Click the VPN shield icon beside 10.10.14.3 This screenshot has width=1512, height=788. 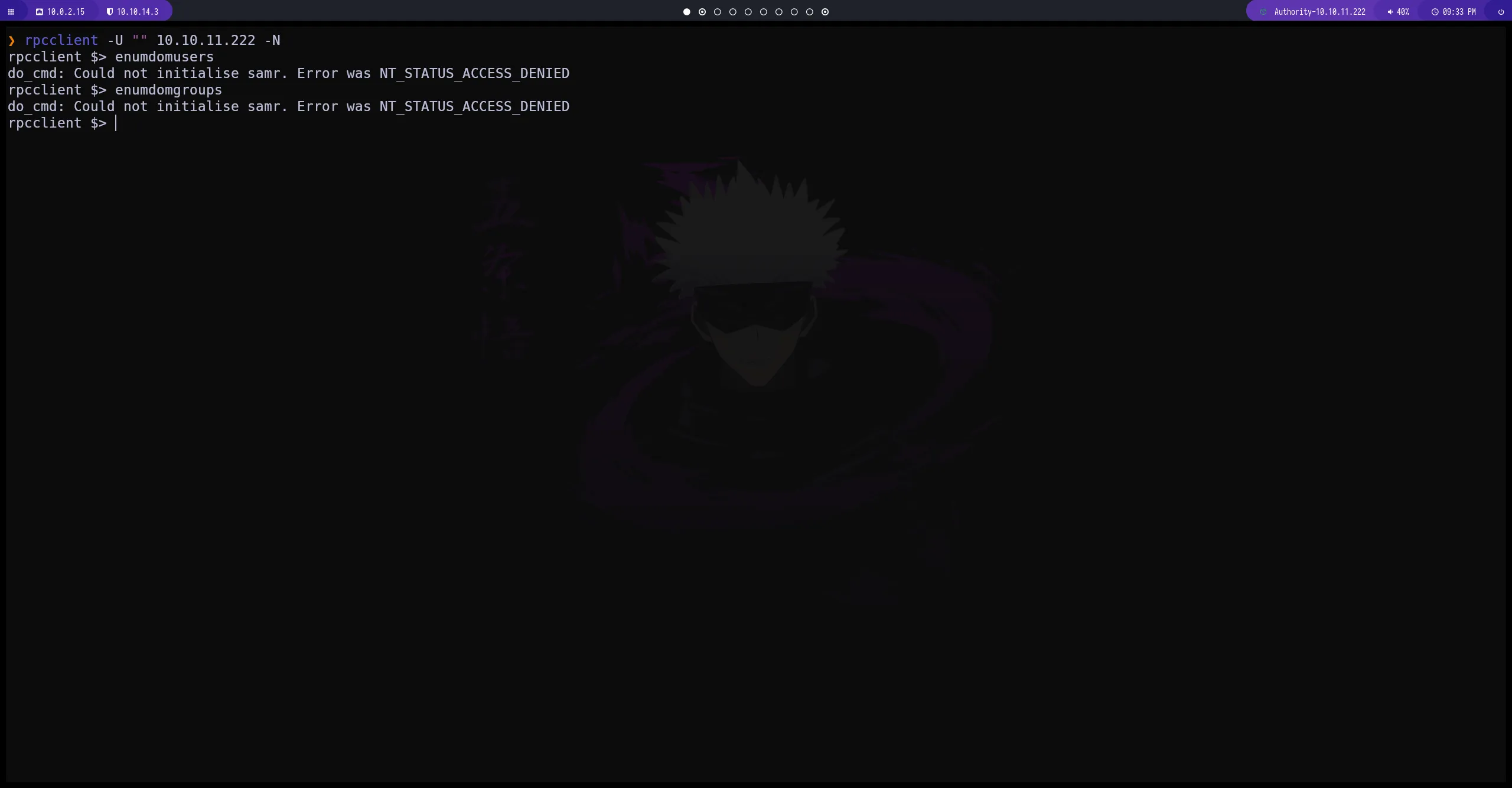[109, 12]
